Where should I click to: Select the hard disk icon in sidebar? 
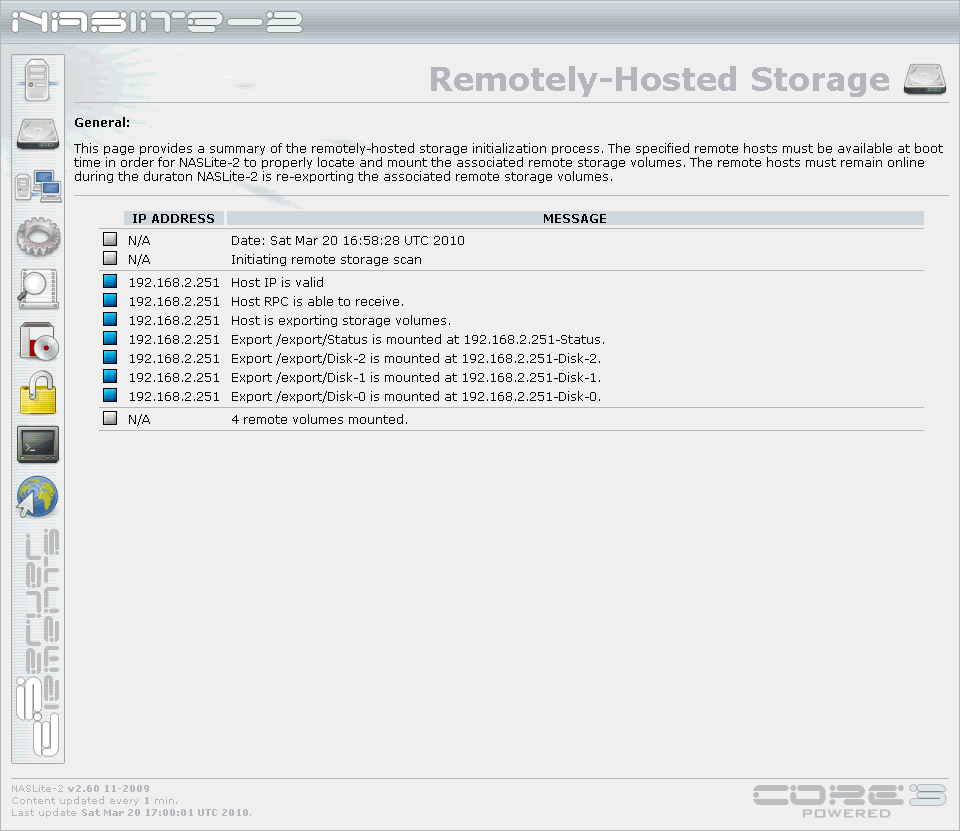coord(38,134)
